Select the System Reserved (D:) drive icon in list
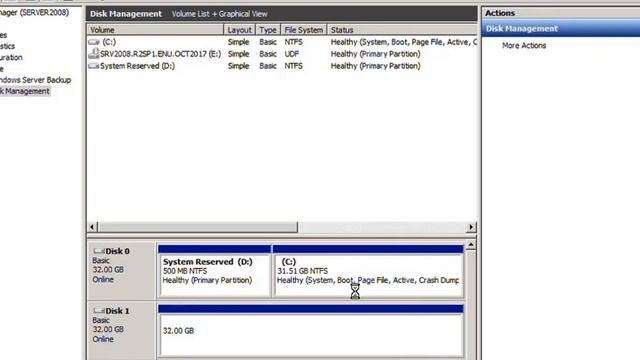 click(x=94, y=66)
